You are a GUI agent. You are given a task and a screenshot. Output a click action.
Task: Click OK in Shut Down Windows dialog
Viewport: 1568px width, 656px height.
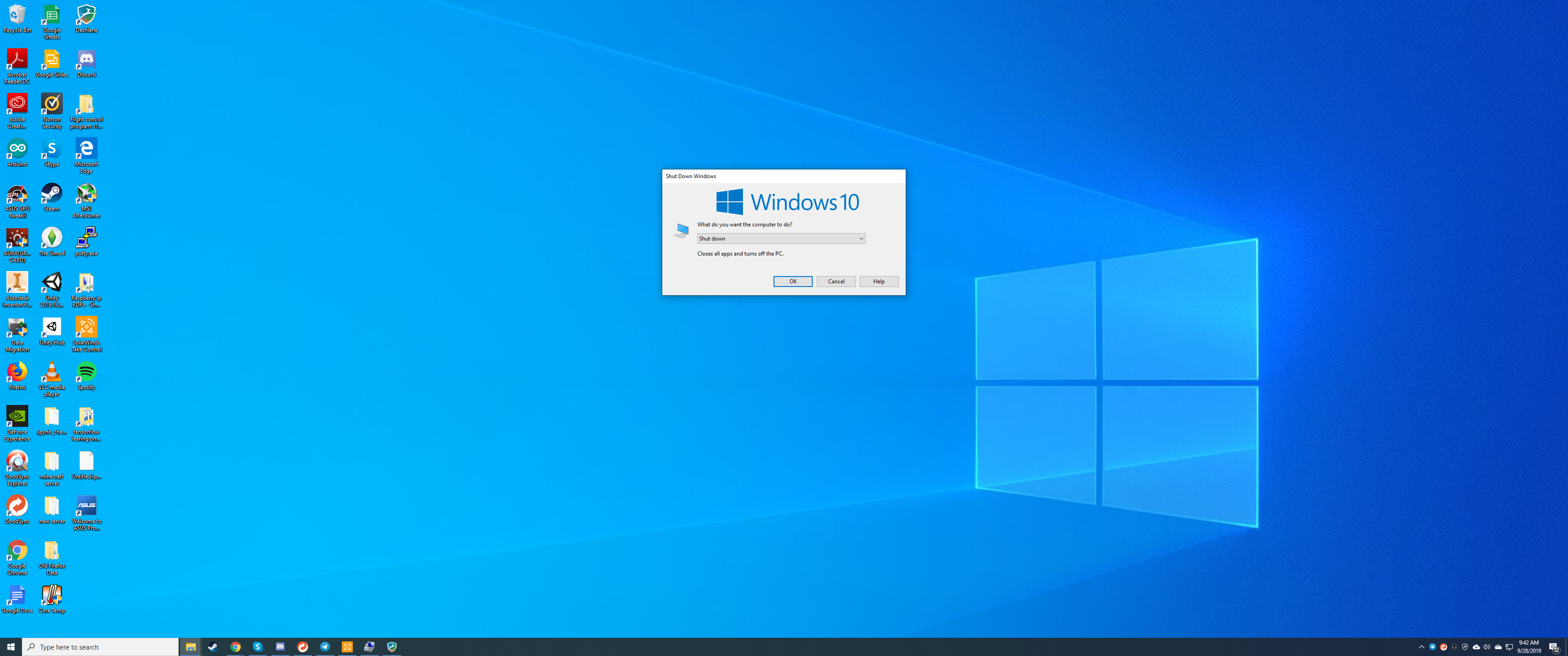click(793, 281)
